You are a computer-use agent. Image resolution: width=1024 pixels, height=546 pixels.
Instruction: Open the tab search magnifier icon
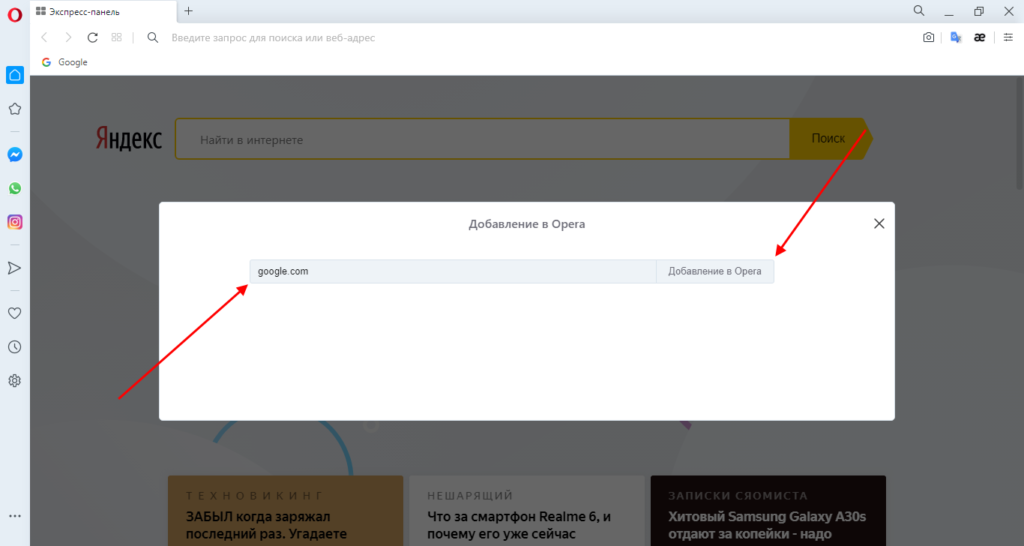coord(919,11)
